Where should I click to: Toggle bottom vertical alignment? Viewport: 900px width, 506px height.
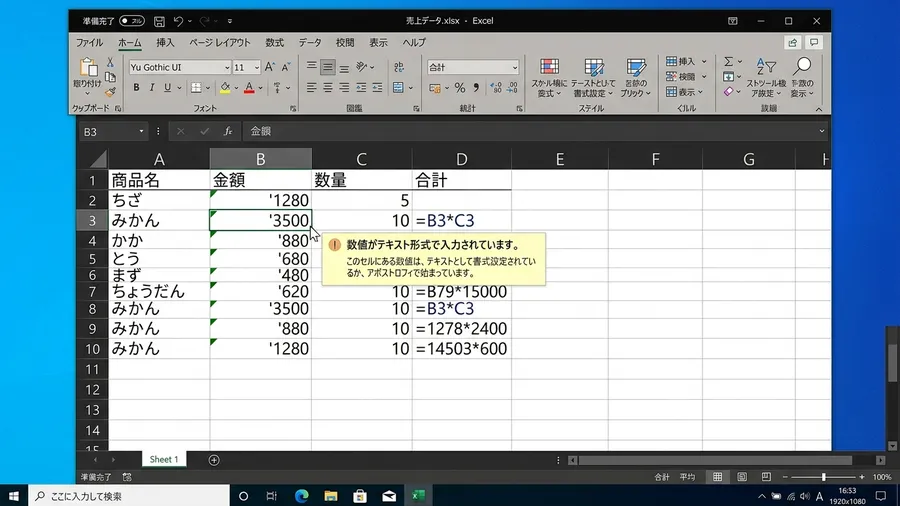tap(344, 67)
